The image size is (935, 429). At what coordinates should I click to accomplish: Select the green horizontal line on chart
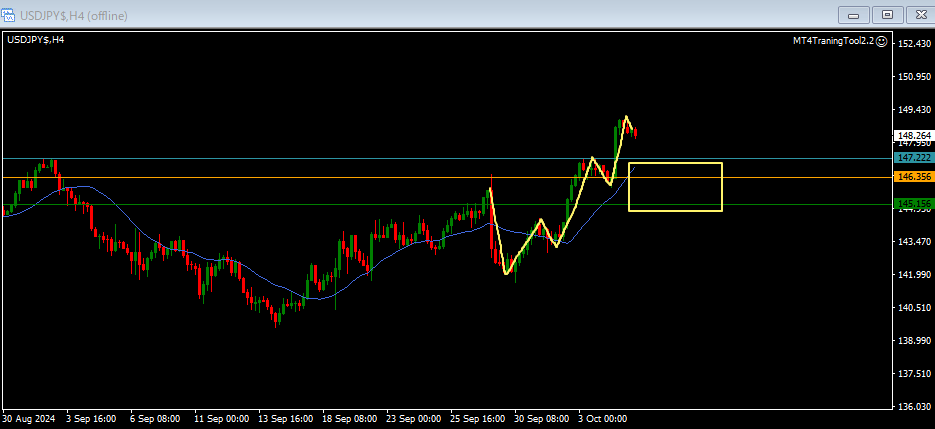(300, 204)
